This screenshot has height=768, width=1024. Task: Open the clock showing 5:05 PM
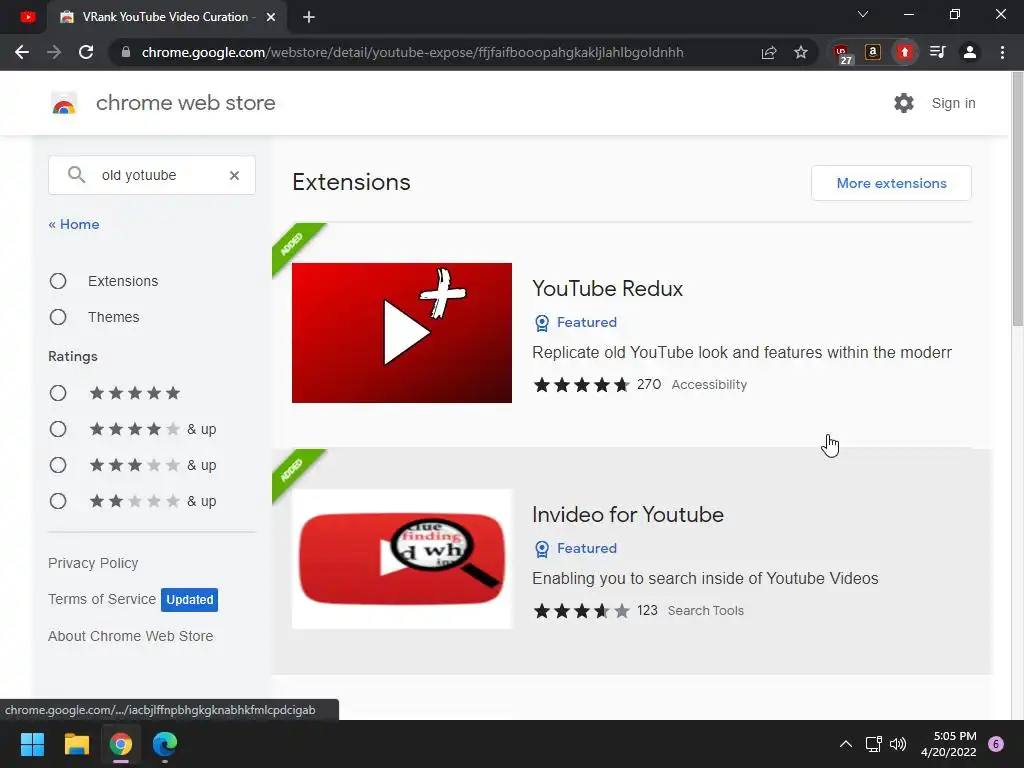pyautogui.click(x=948, y=744)
